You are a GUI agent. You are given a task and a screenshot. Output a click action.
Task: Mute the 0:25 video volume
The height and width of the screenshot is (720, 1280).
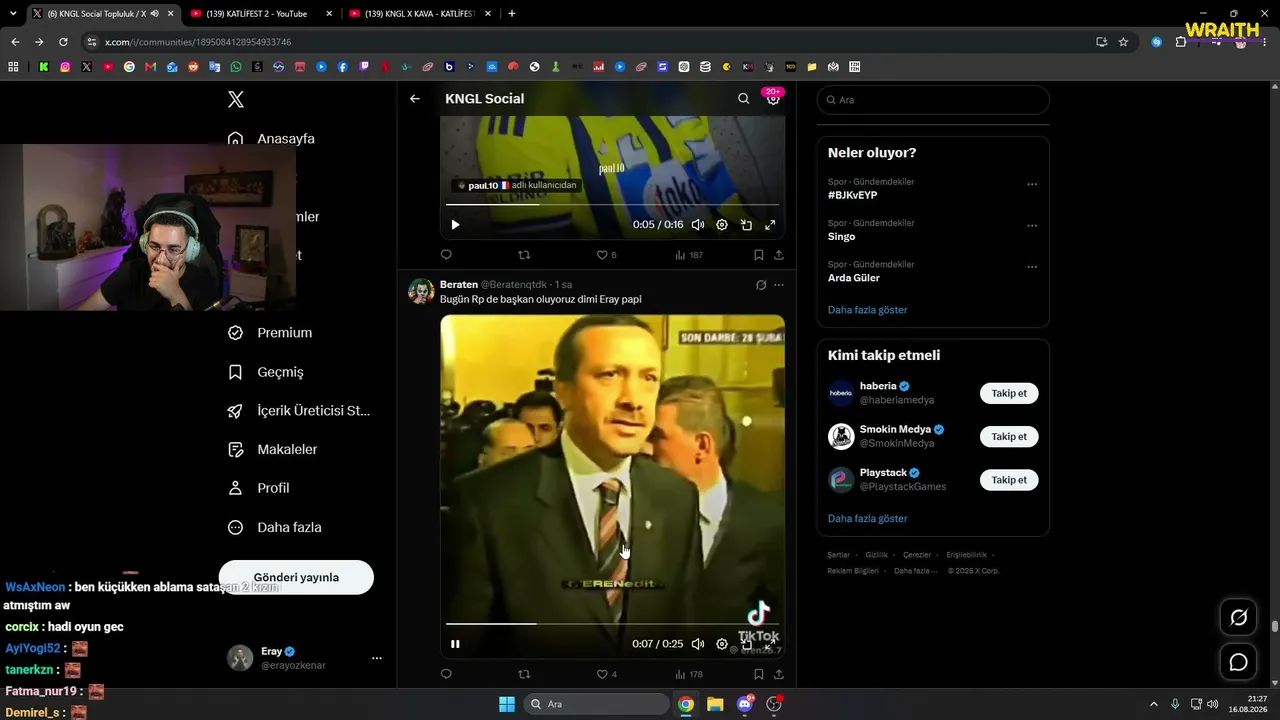(698, 644)
